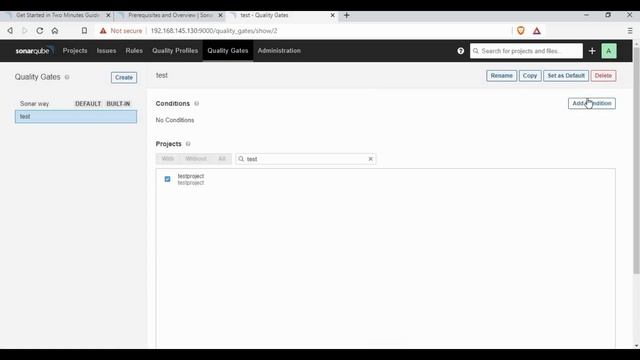Click the projects search field with test
This screenshot has width=640, height=360.
pyautogui.click(x=305, y=159)
